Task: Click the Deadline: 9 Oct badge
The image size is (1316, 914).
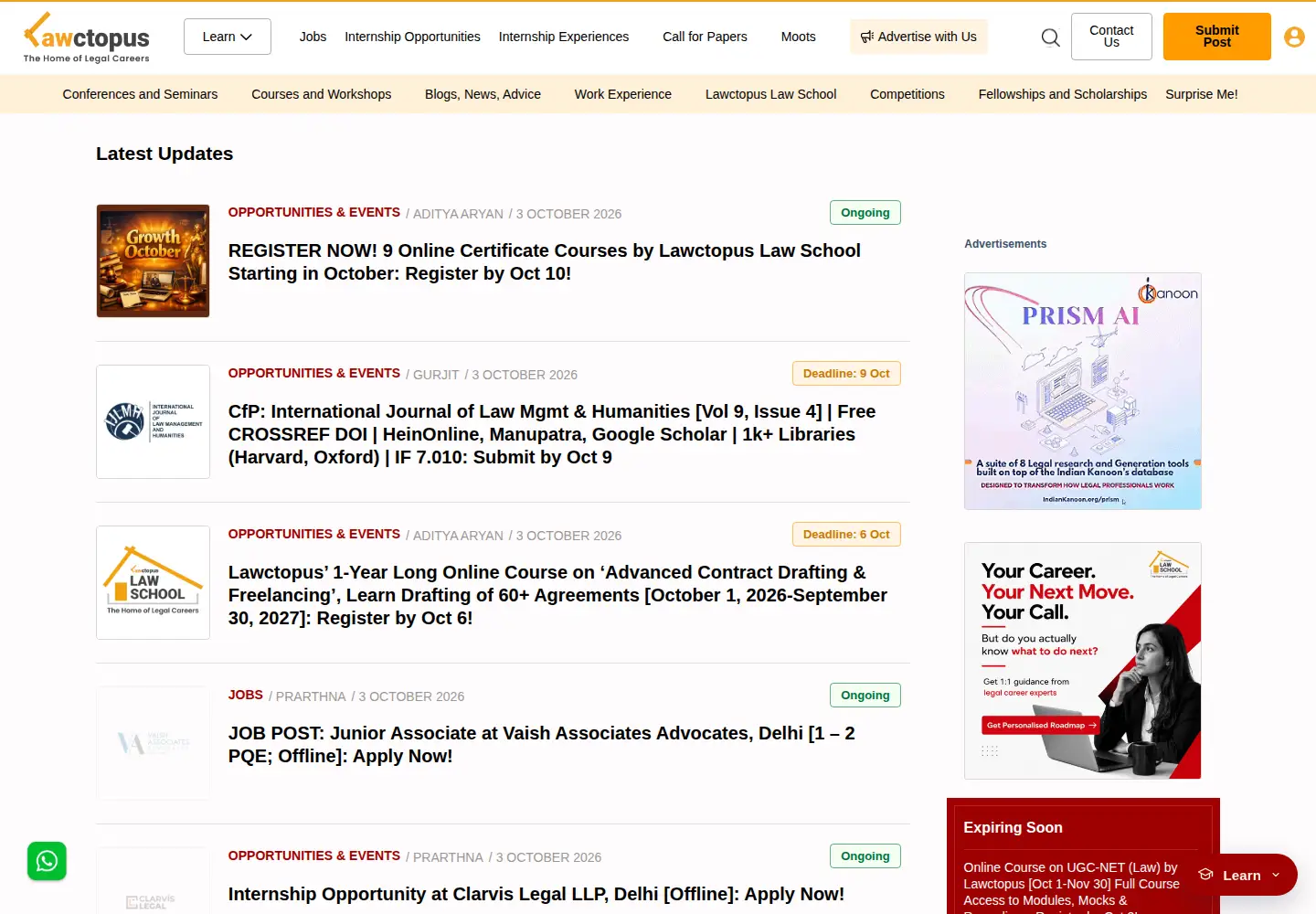Action: point(846,373)
